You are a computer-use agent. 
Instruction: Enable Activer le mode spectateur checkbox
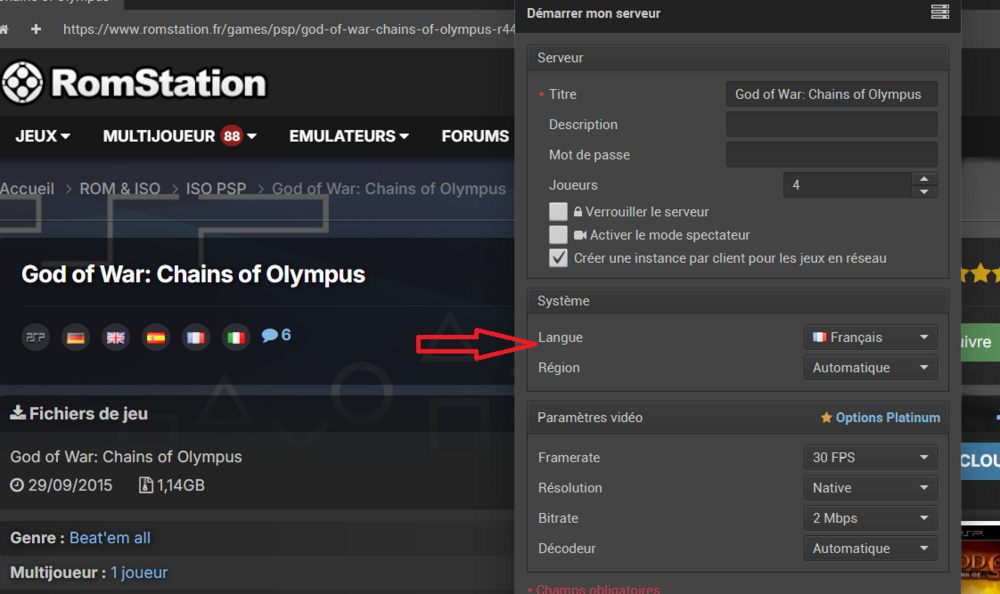click(558, 235)
